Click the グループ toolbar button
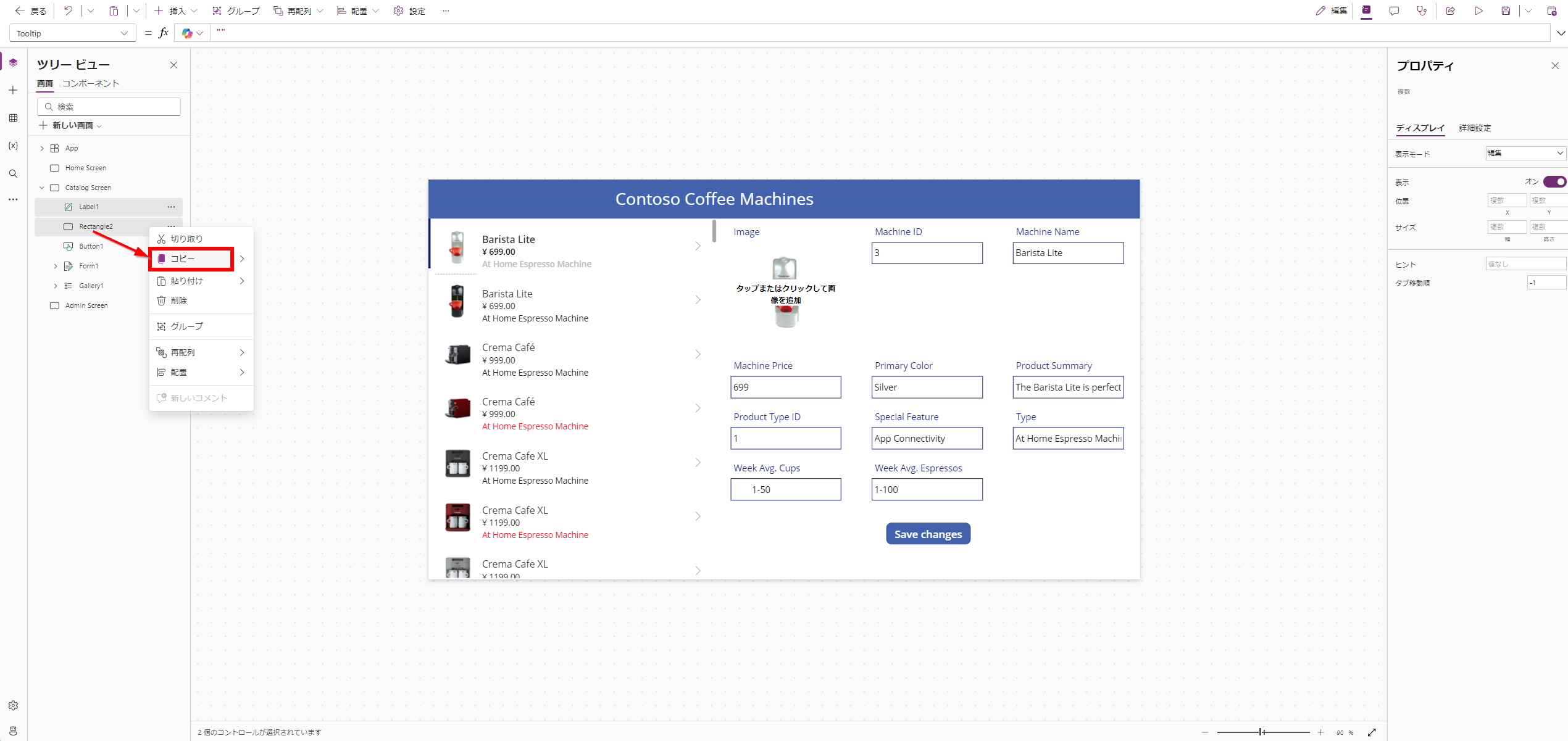The width and height of the screenshot is (1568, 741). tap(236, 11)
